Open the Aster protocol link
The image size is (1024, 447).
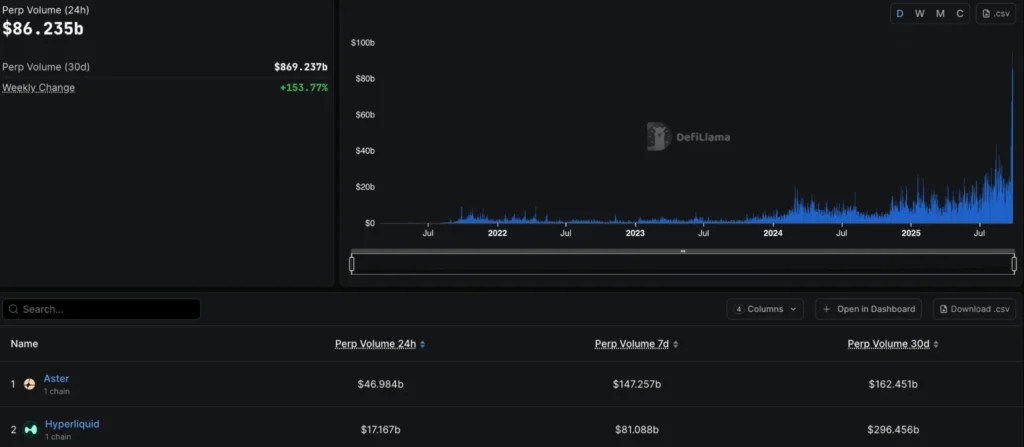tap(56, 378)
